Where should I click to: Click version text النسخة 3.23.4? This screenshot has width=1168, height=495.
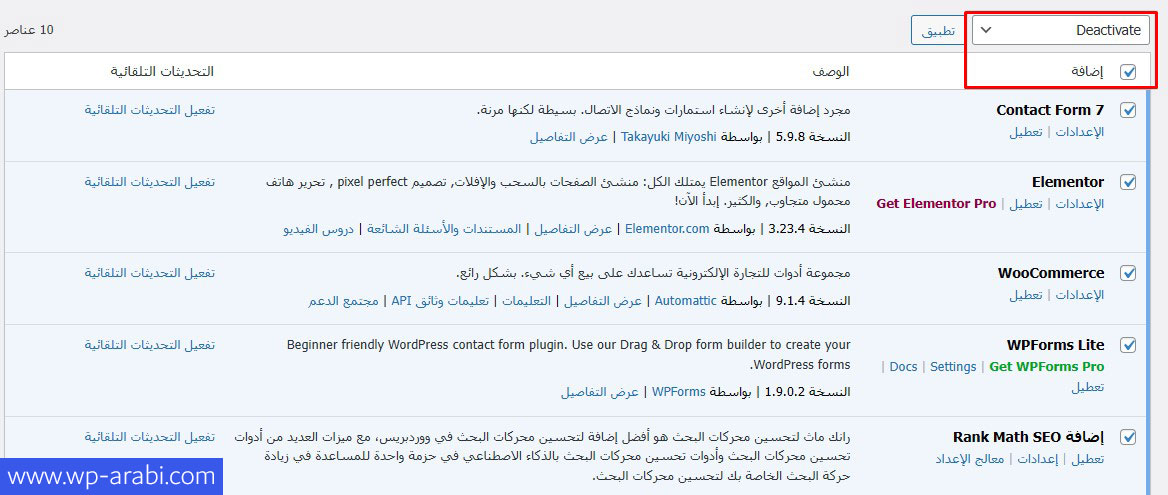click(807, 229)
